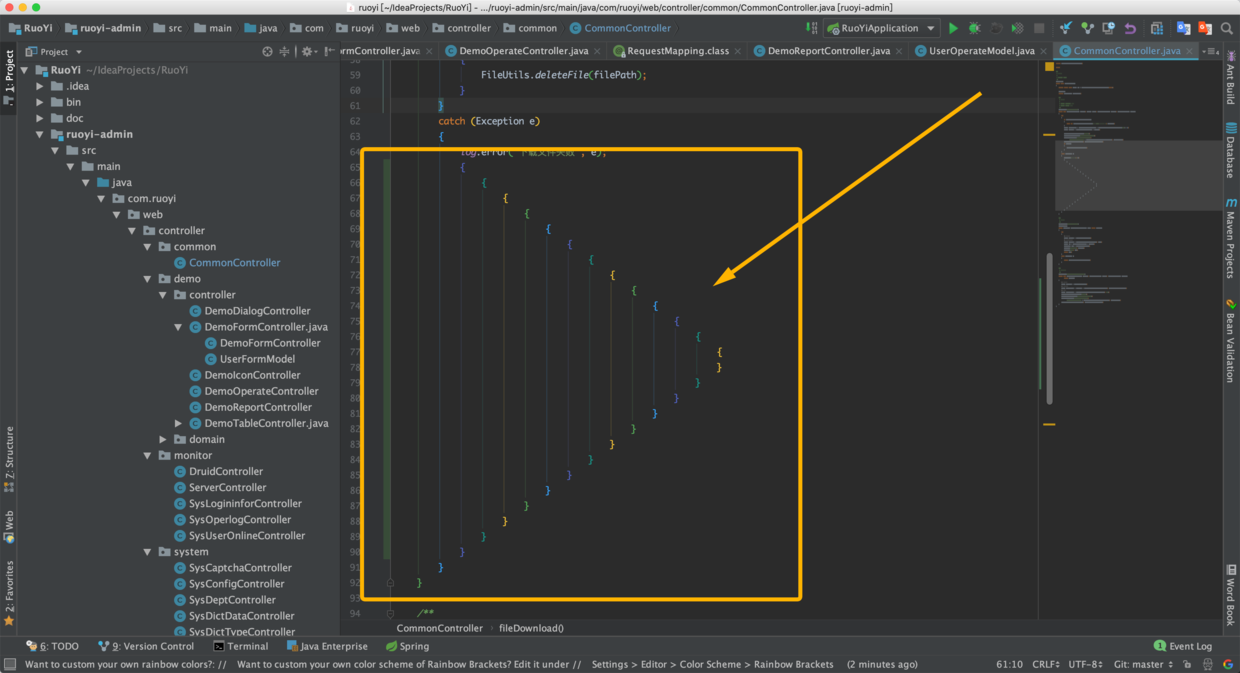
Task: Click the scroll-from-source target icon
Action: tap(267, 51)
